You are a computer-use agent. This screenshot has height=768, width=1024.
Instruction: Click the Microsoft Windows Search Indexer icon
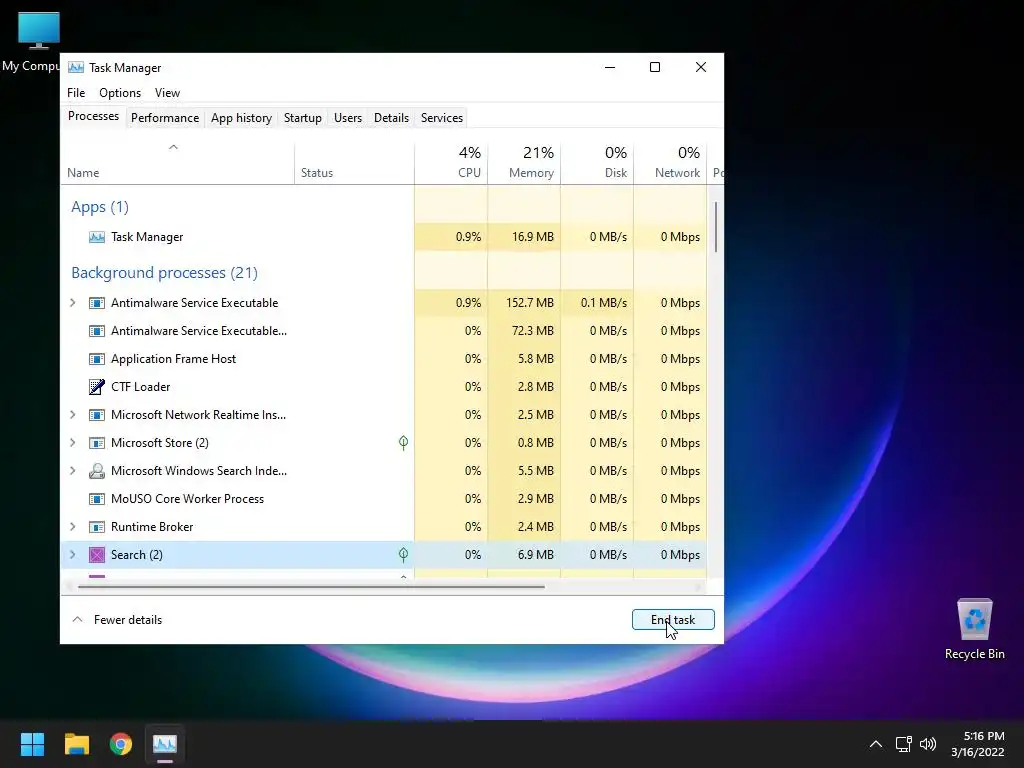point(97,471)
